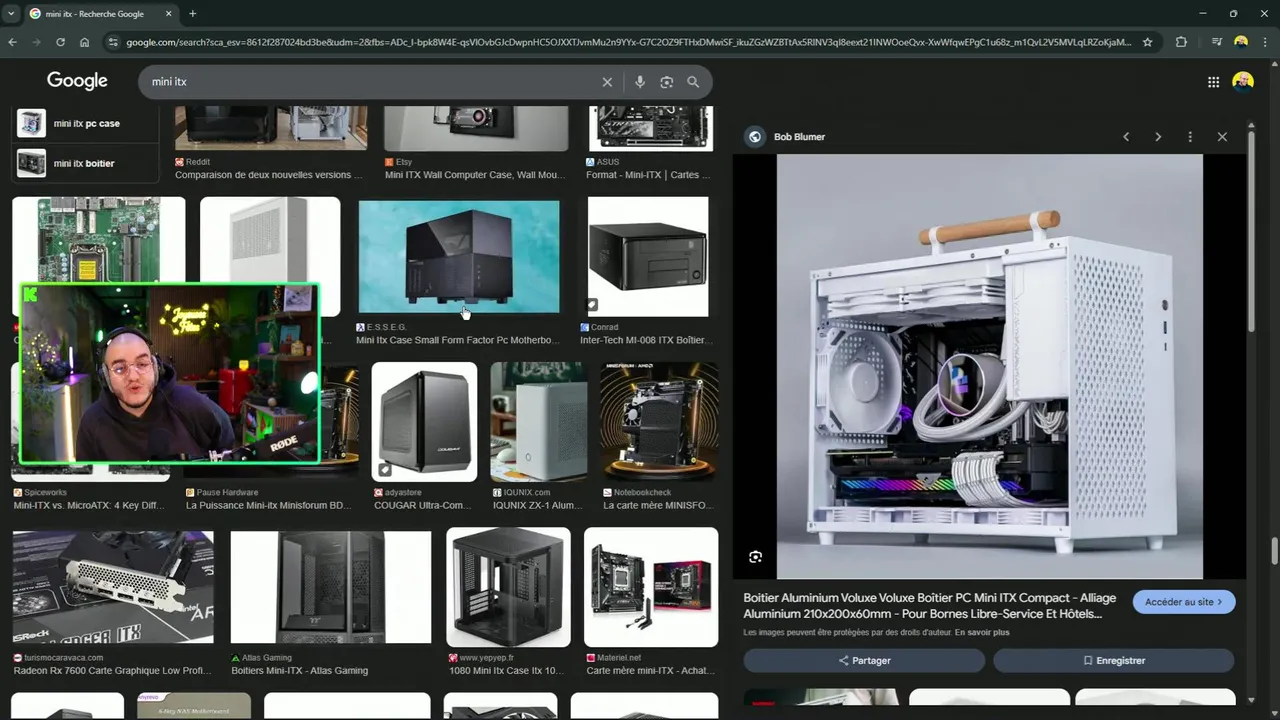
Task: Choose the mini itx boitier suggestion
Action: (86, 163)
